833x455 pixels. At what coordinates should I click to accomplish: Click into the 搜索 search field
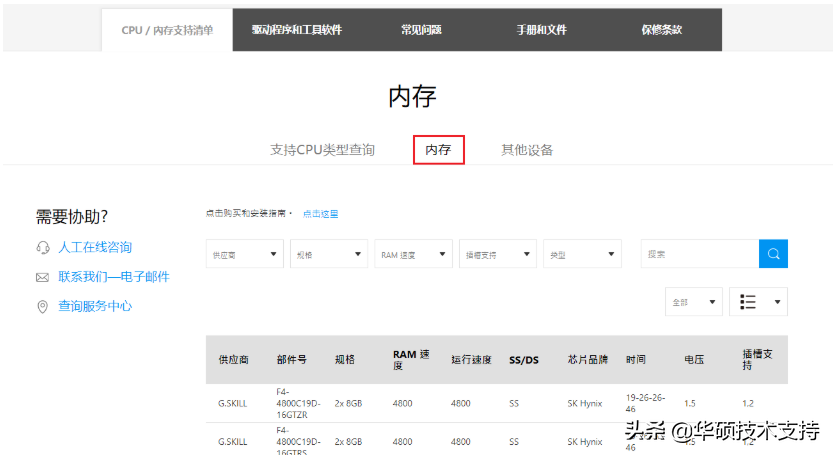(x=700, y=254)
